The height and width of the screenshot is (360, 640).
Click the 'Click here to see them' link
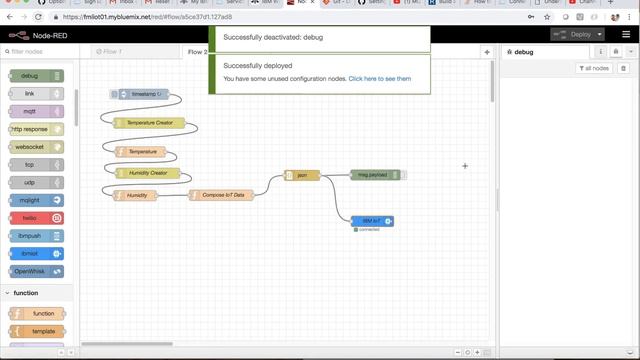coord(380,79)
